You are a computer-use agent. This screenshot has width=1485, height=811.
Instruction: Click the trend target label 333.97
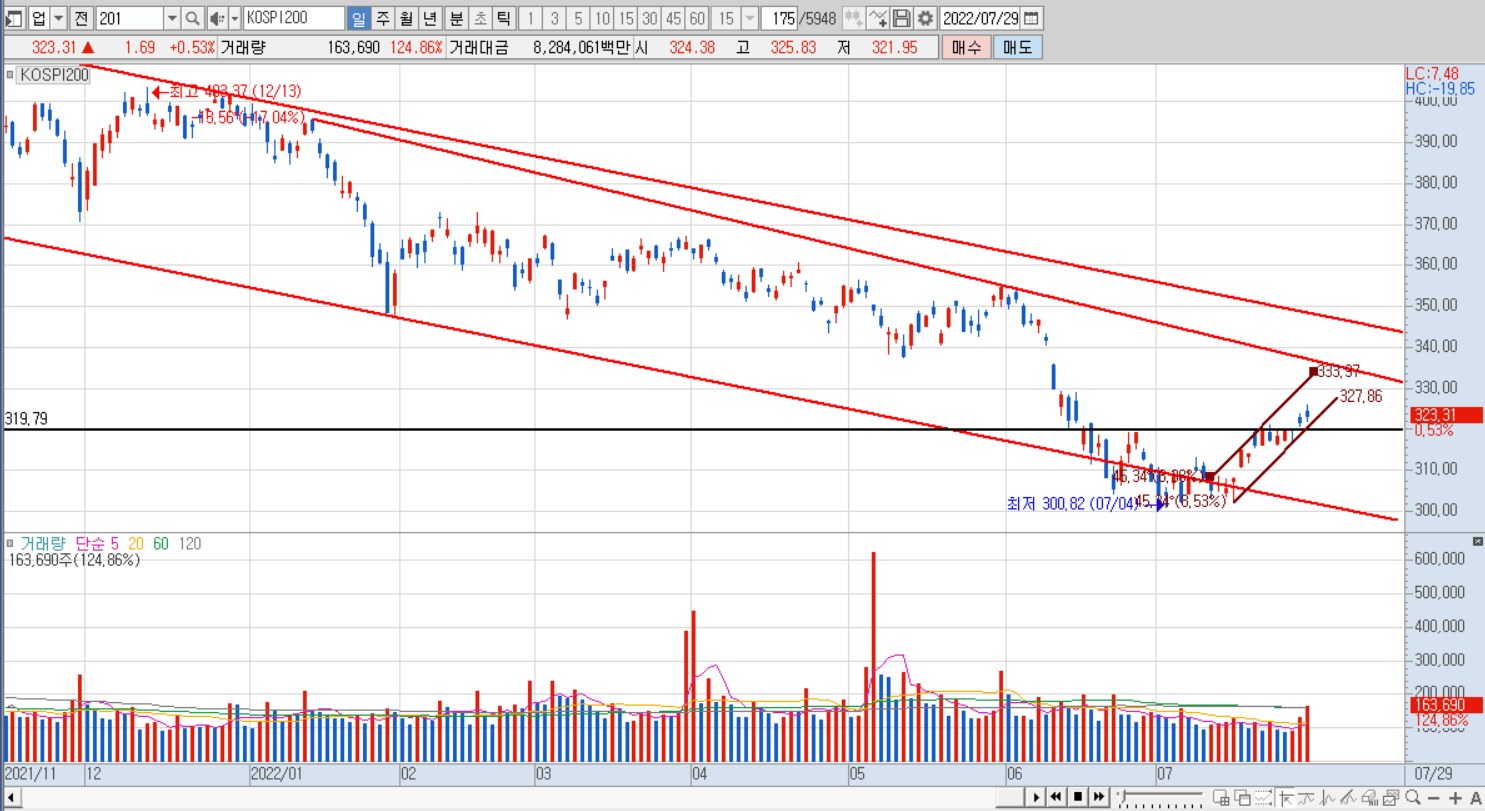pos(1338,371)
